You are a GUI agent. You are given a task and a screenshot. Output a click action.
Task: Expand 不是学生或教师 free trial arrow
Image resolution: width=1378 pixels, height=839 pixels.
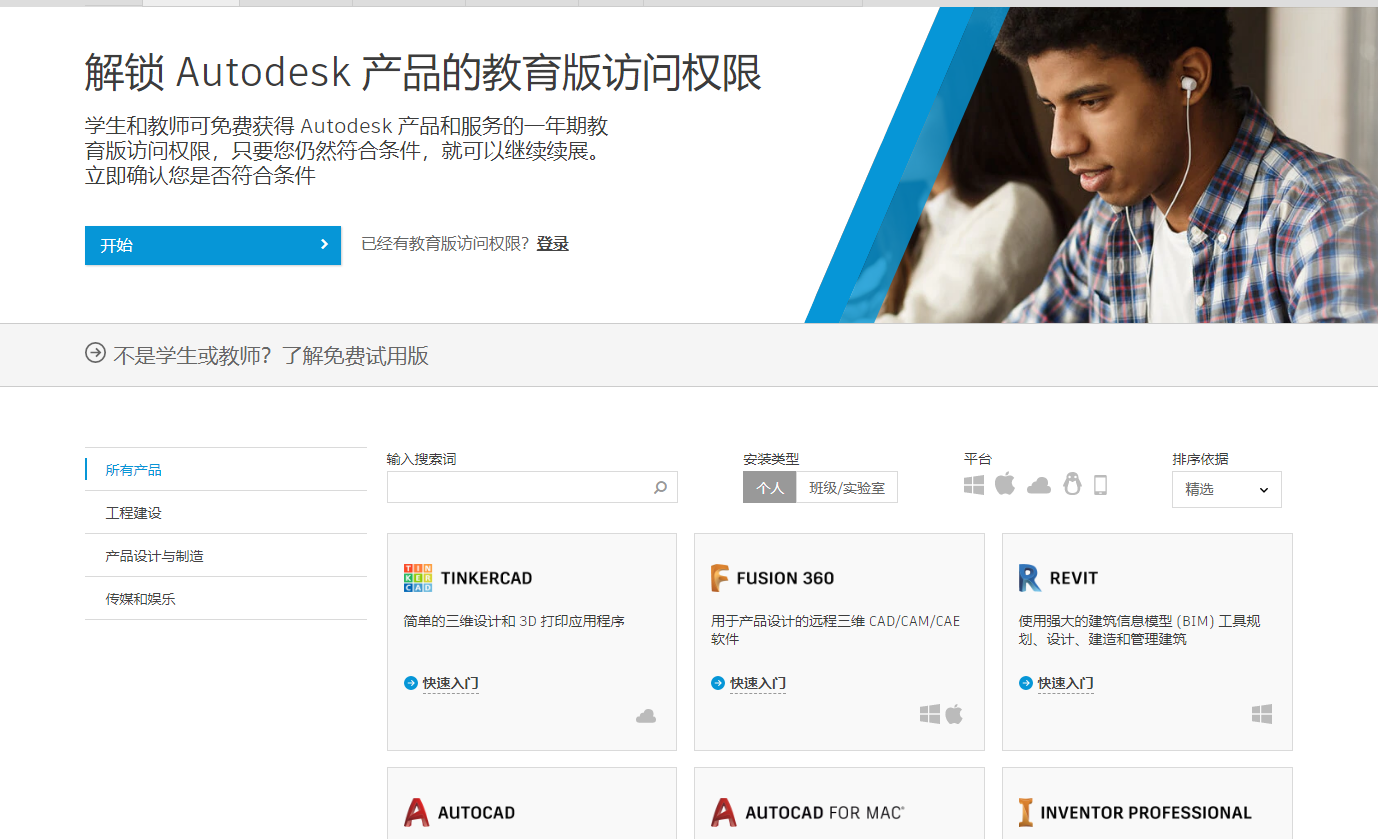[x=95, y=353]
